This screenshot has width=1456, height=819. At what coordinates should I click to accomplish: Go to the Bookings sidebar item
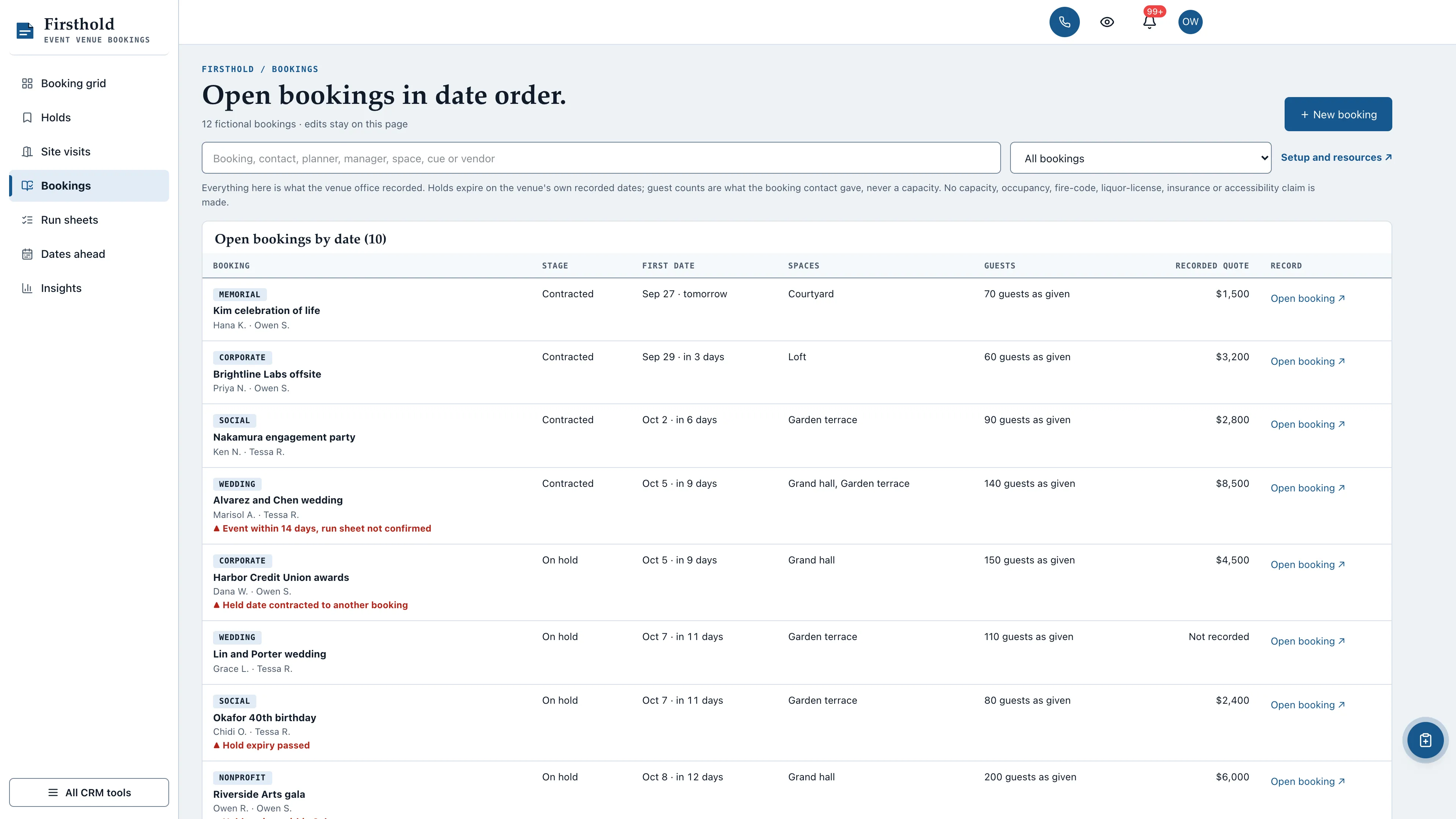(89, 186)
